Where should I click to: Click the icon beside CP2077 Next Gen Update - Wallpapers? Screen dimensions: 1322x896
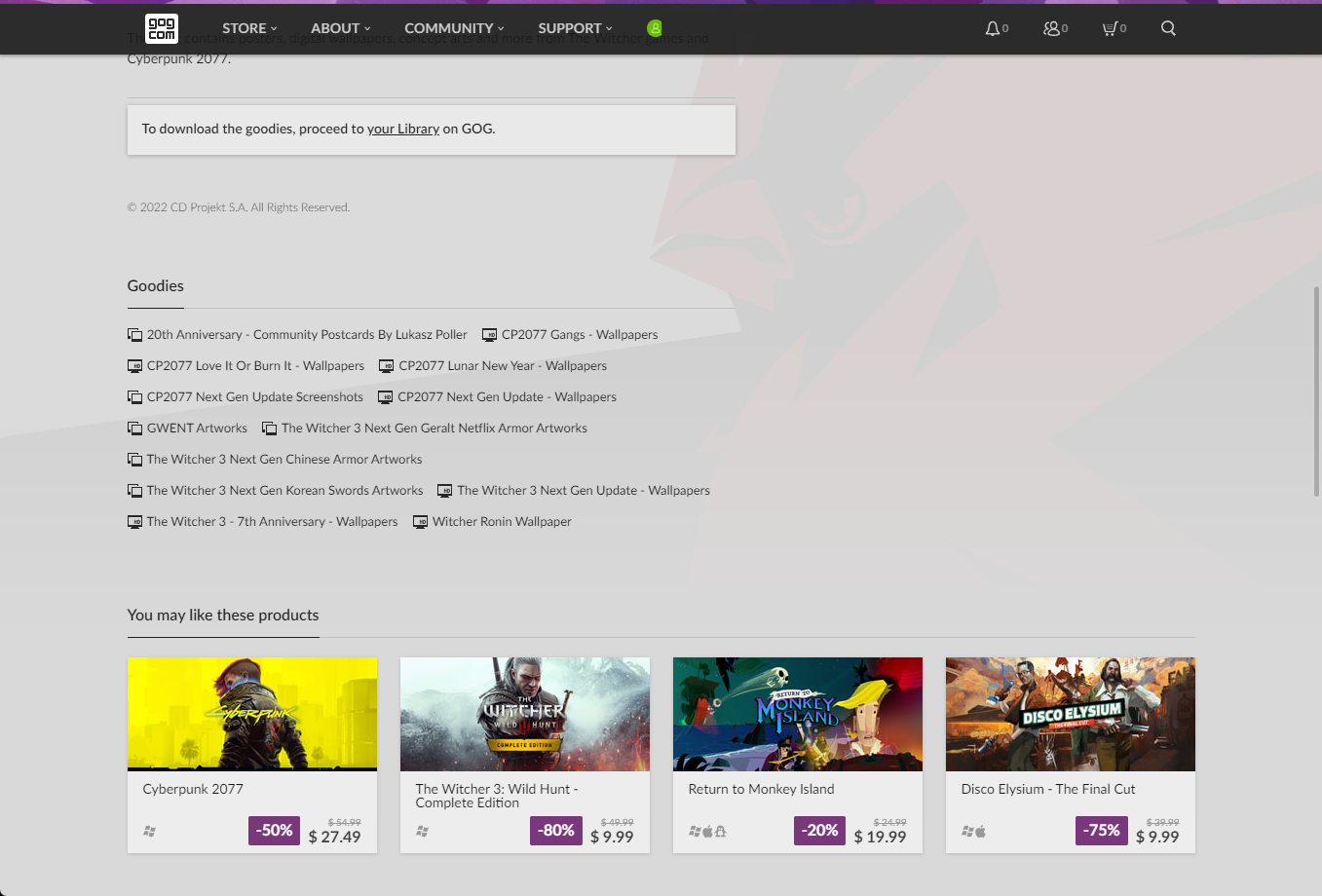pyautogui.click(x=385, y=397)
